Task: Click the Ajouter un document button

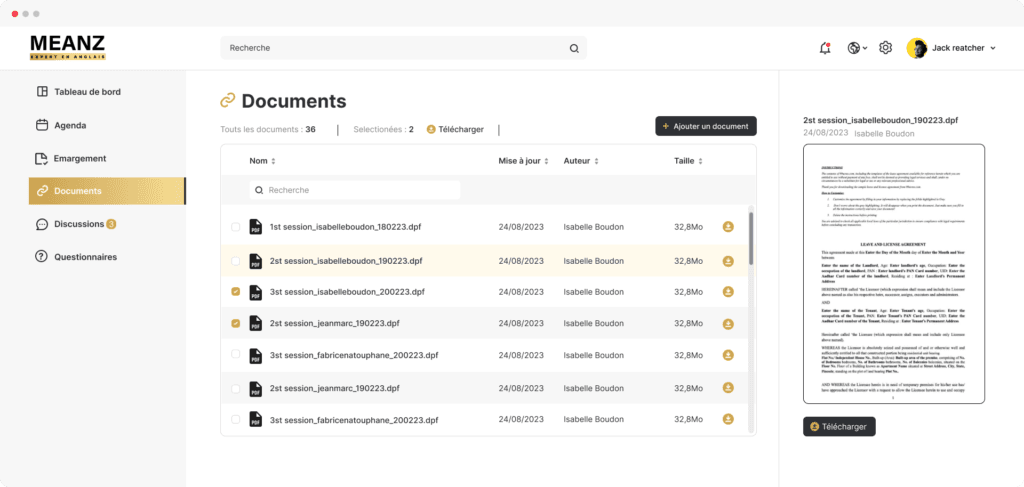Action: click(706, 126)
